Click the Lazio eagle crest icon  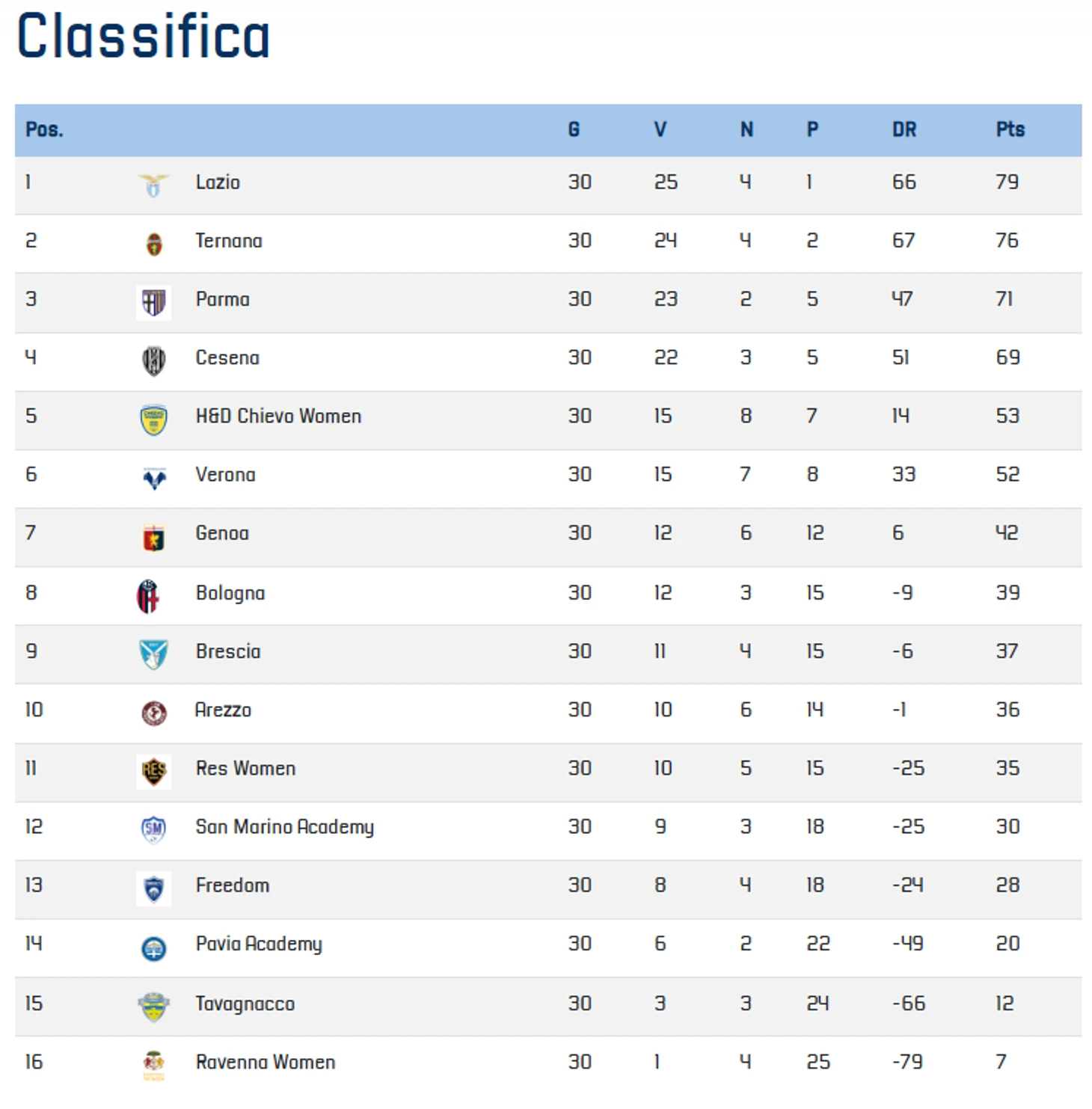(153, 185)
